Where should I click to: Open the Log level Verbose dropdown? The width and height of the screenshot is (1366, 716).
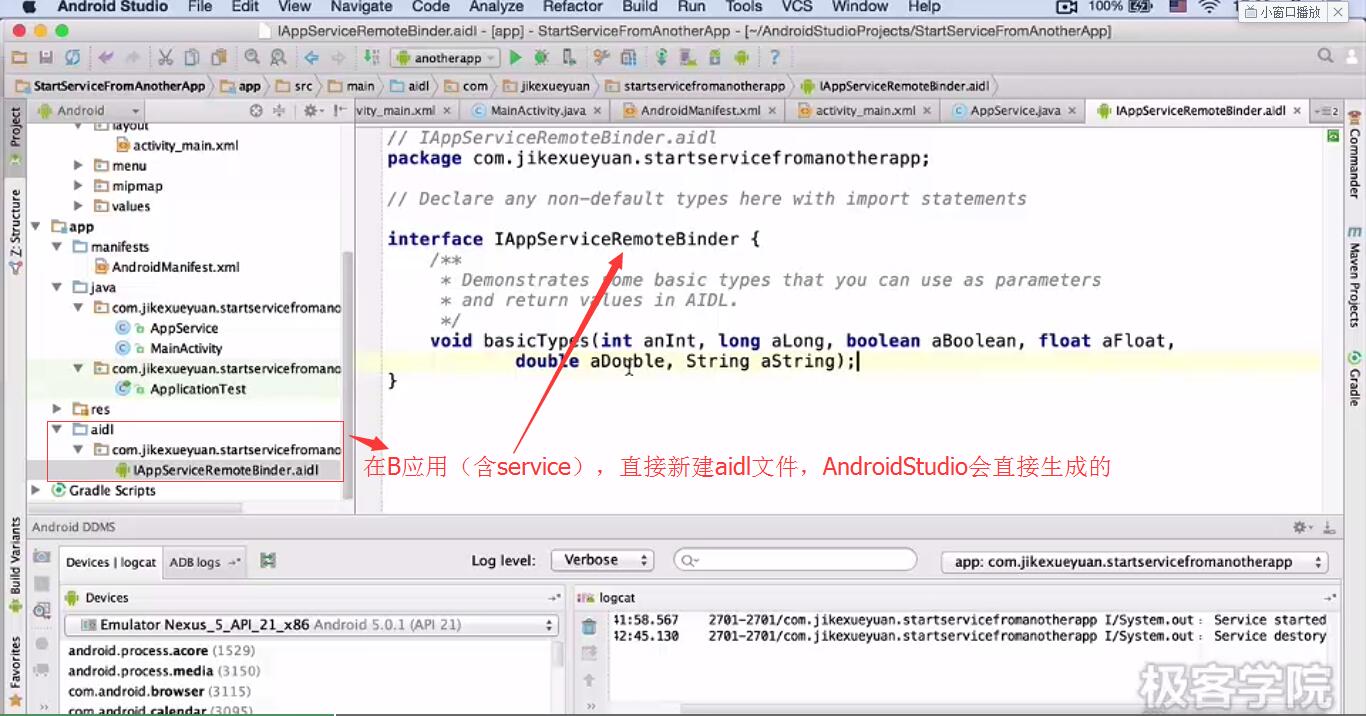point(602,560)
